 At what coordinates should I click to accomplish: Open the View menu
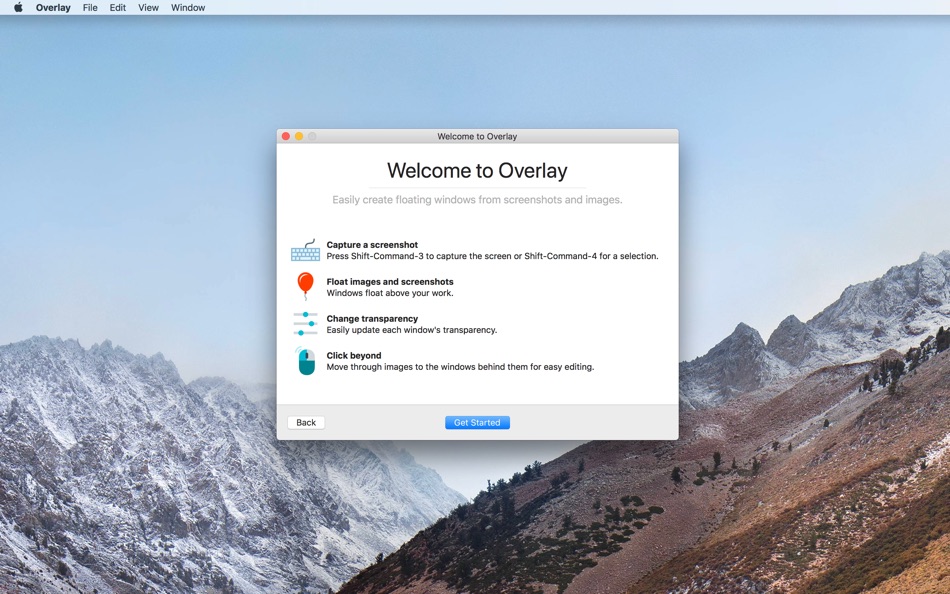(148, 7)
